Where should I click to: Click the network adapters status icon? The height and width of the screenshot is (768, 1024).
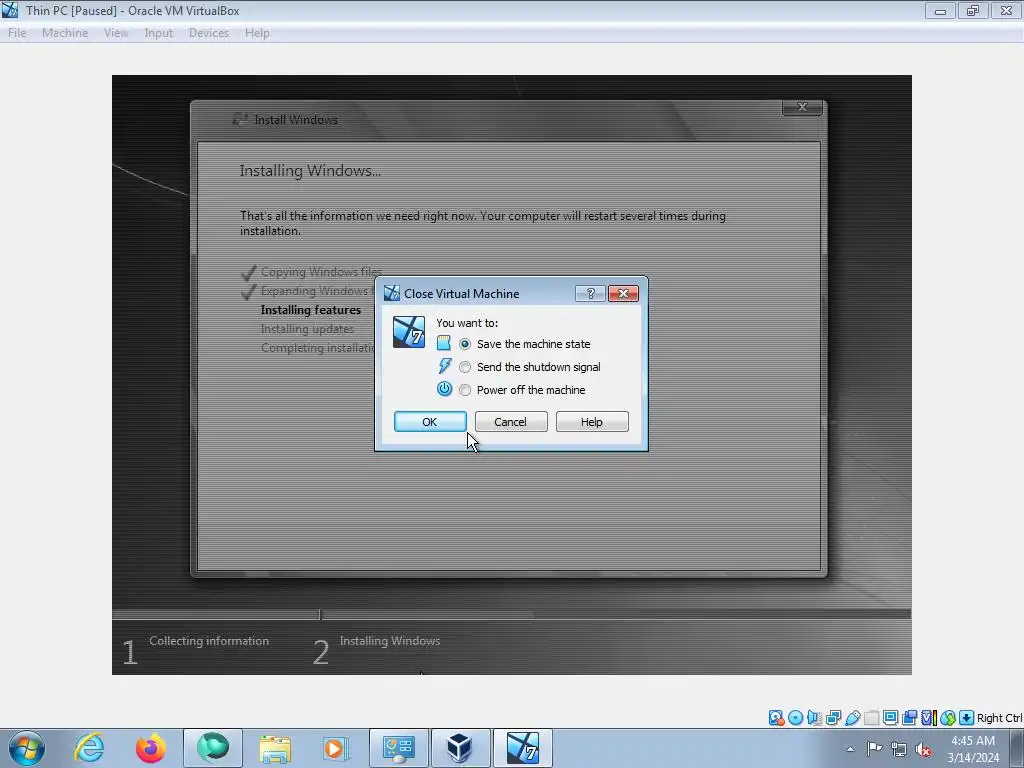click(833, 718)
